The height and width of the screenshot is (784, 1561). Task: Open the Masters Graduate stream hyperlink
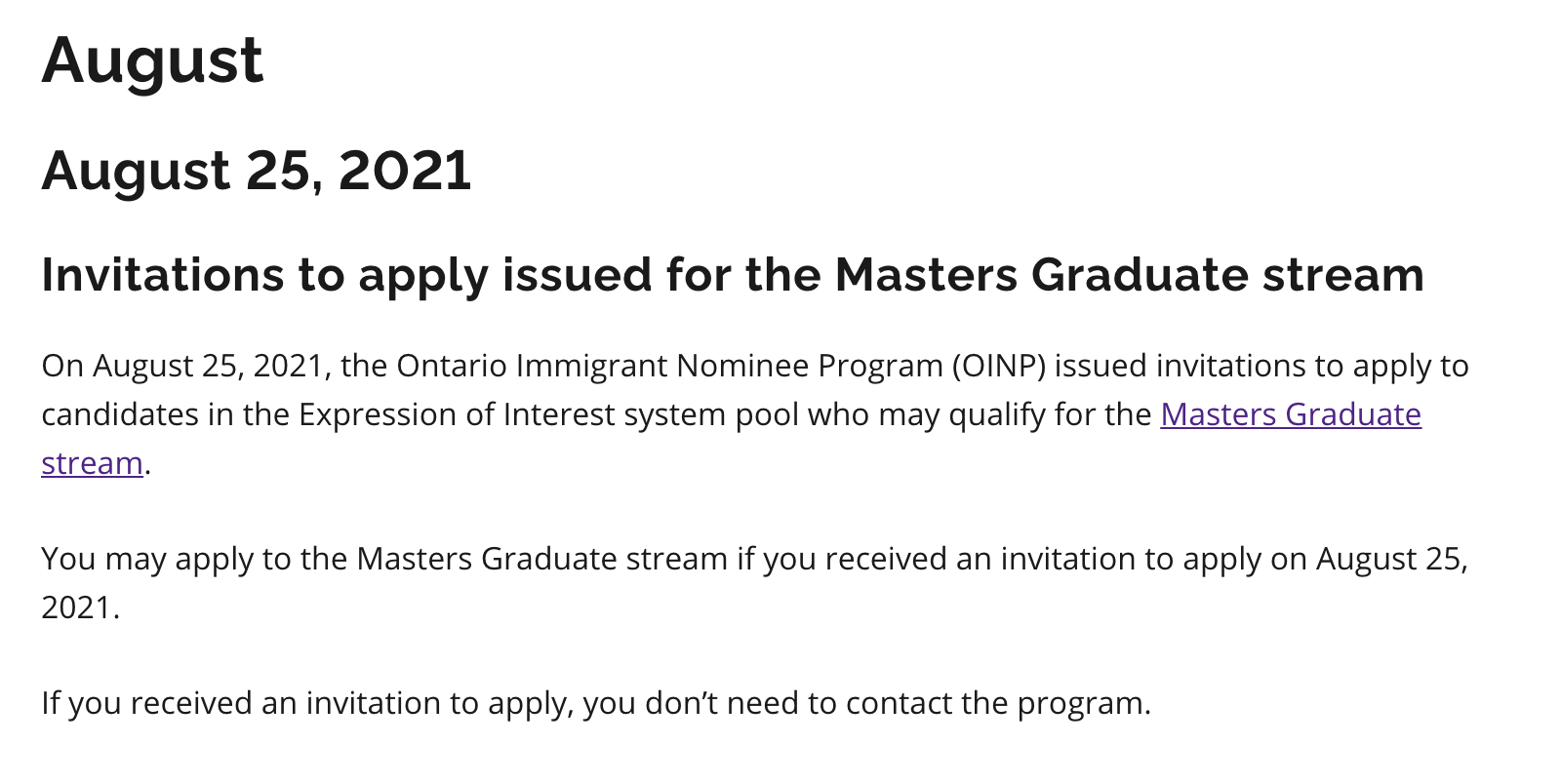pyautogui.click(x=1290, y=414)
